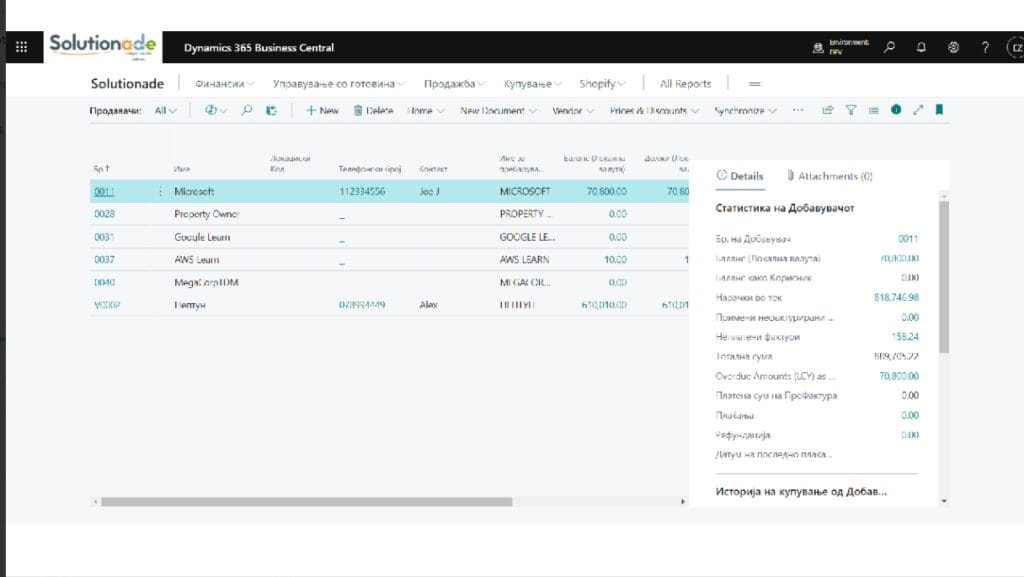Open the notifications bell

click(921, 47)
